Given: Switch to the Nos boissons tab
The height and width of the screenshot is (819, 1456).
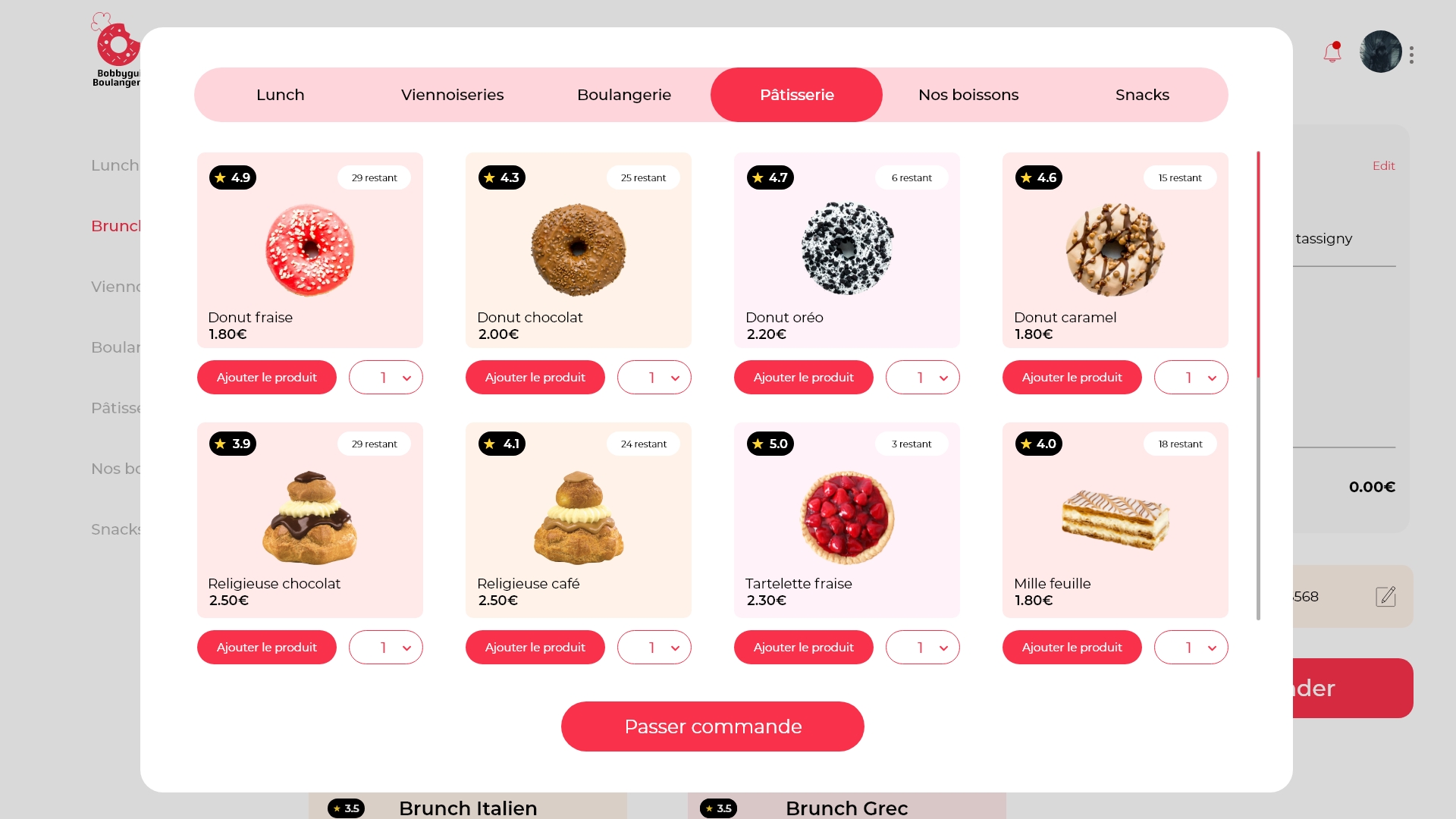Looking at the screenshot, I should tap(968, 95).
